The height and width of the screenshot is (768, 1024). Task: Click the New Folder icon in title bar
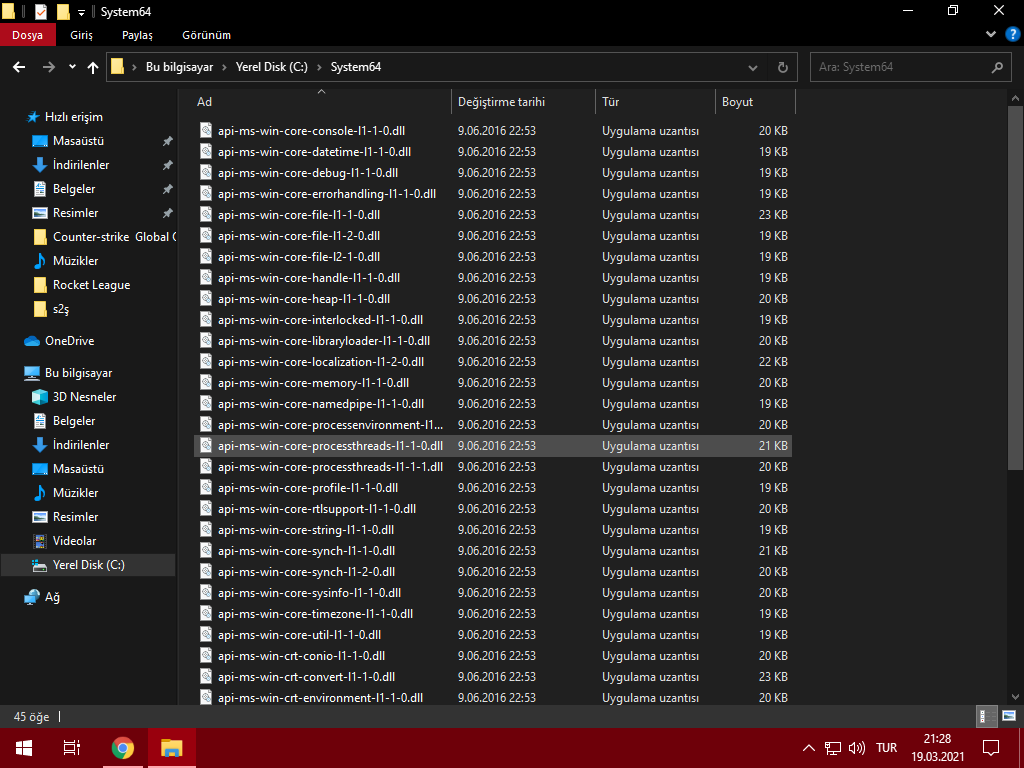coord(63,12)
